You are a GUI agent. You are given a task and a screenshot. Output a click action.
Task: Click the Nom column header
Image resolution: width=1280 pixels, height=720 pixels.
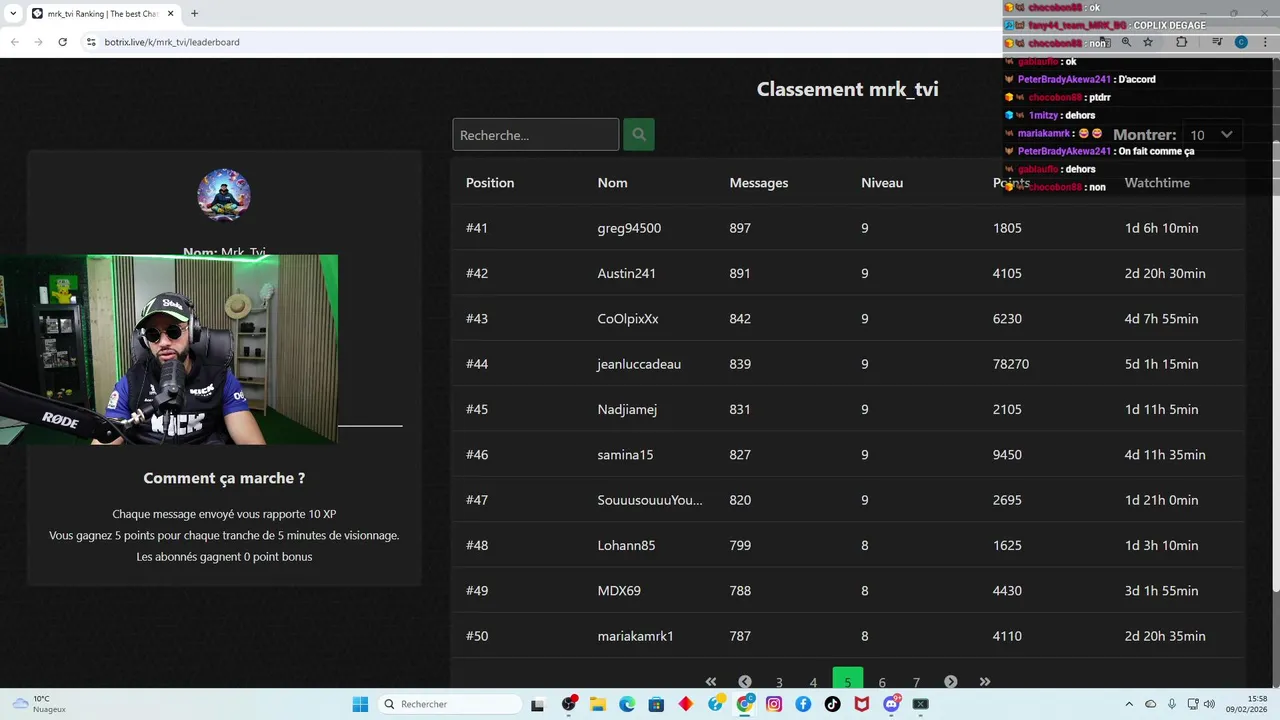click(x=612, y=183)
